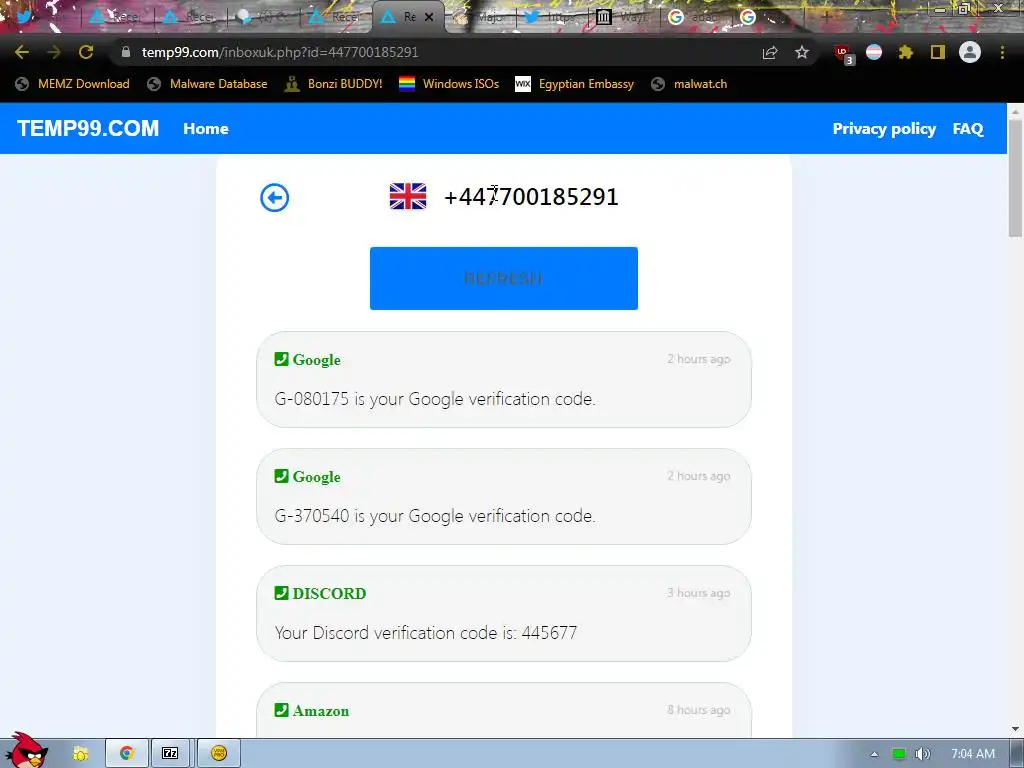Click the scrollbar down arrow
The height and width of the screenshot is (768, 1024).
click(1016, 729)
